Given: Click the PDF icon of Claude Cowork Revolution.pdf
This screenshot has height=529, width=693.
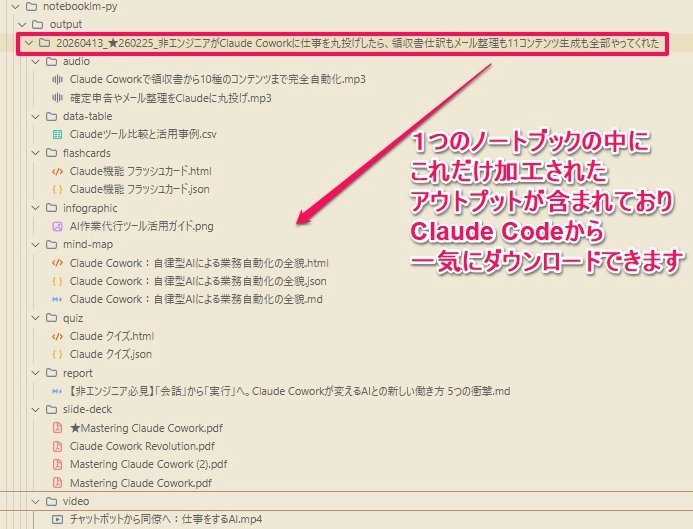Looking at the screenshot, I should [x=57, y=446].
